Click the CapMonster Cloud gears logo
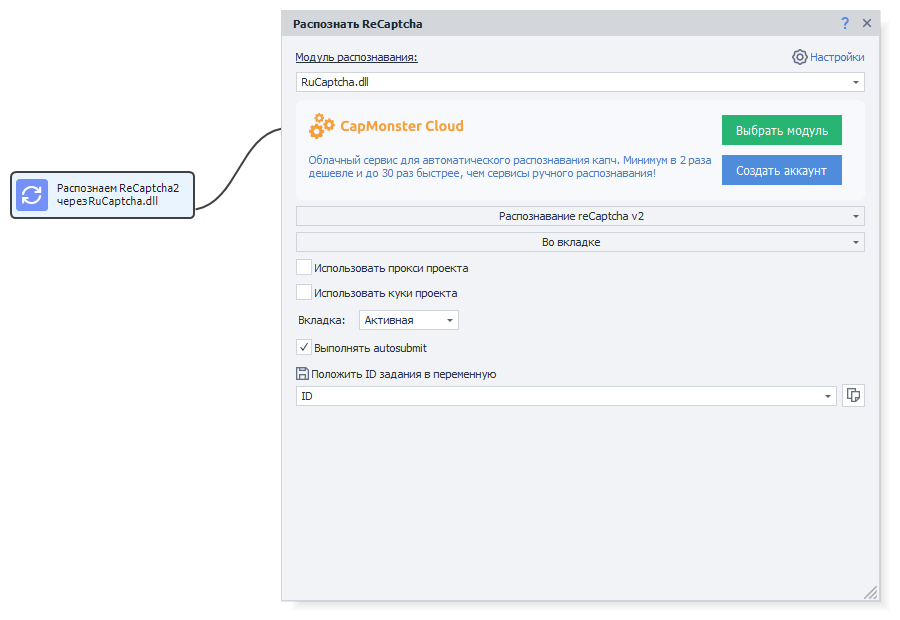This screenshot has width=900, height=620. (322, 127)
